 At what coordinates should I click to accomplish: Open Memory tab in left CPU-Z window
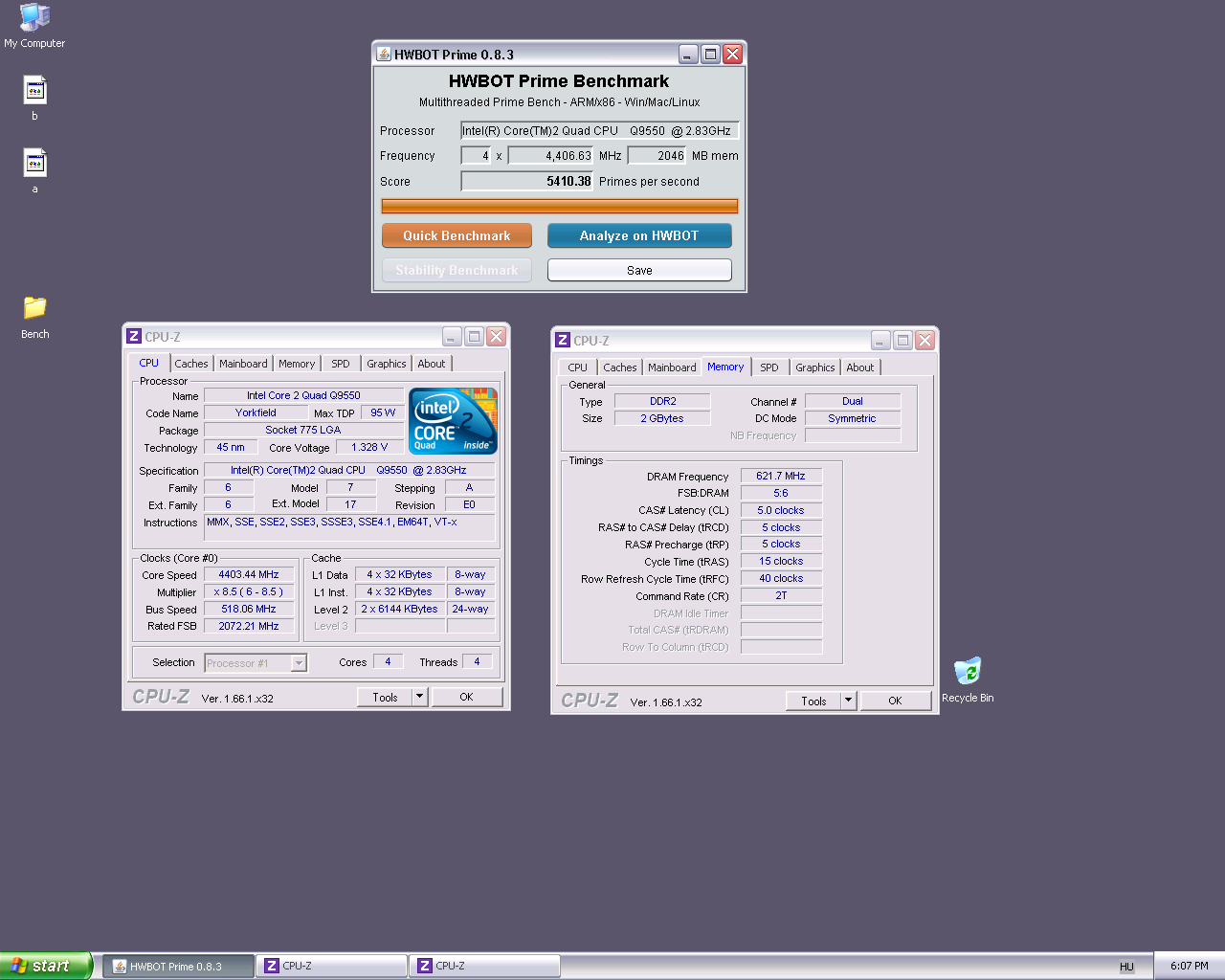pos(297,364)
